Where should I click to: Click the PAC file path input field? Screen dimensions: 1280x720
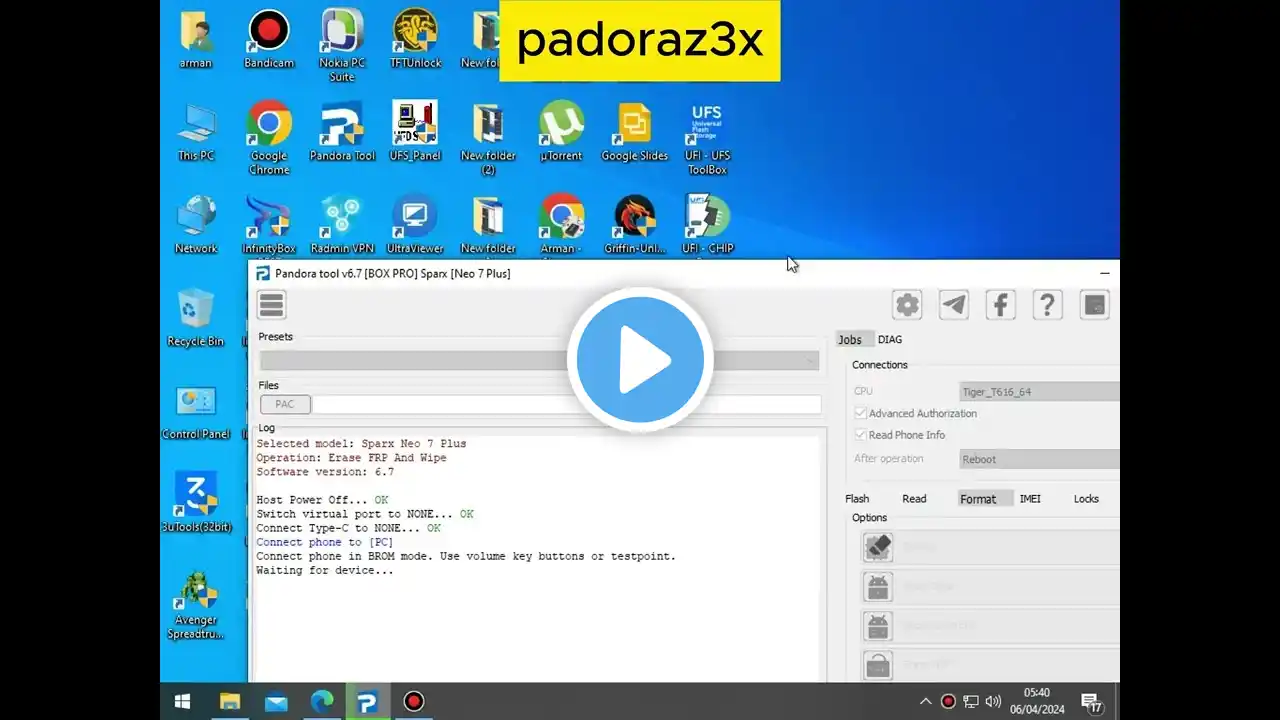pos(566,404)
